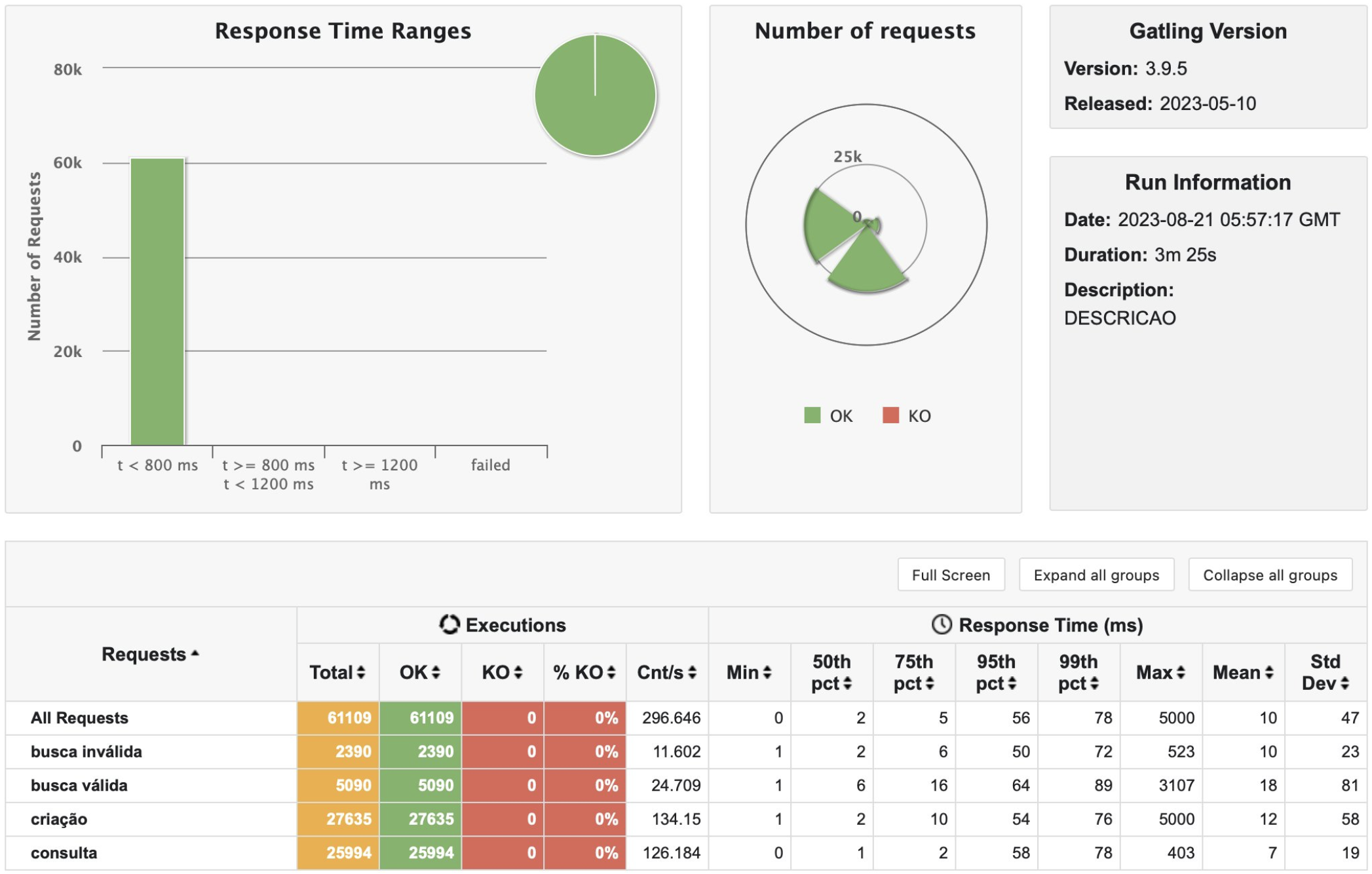Viewport: 1372px width, 874px height.
Task: Sort by Min response time
Action: pyautogui.click(x=749, y=672)
